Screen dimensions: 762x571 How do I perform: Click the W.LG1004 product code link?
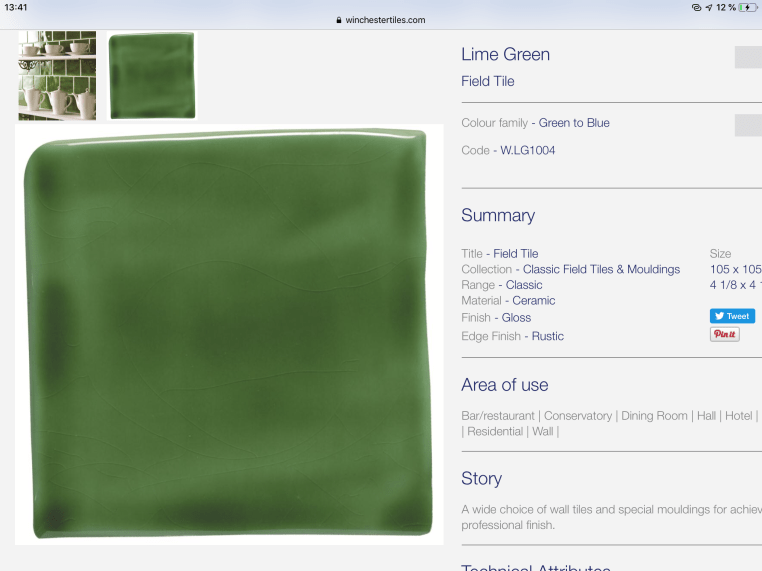click(x=527, y=150)
